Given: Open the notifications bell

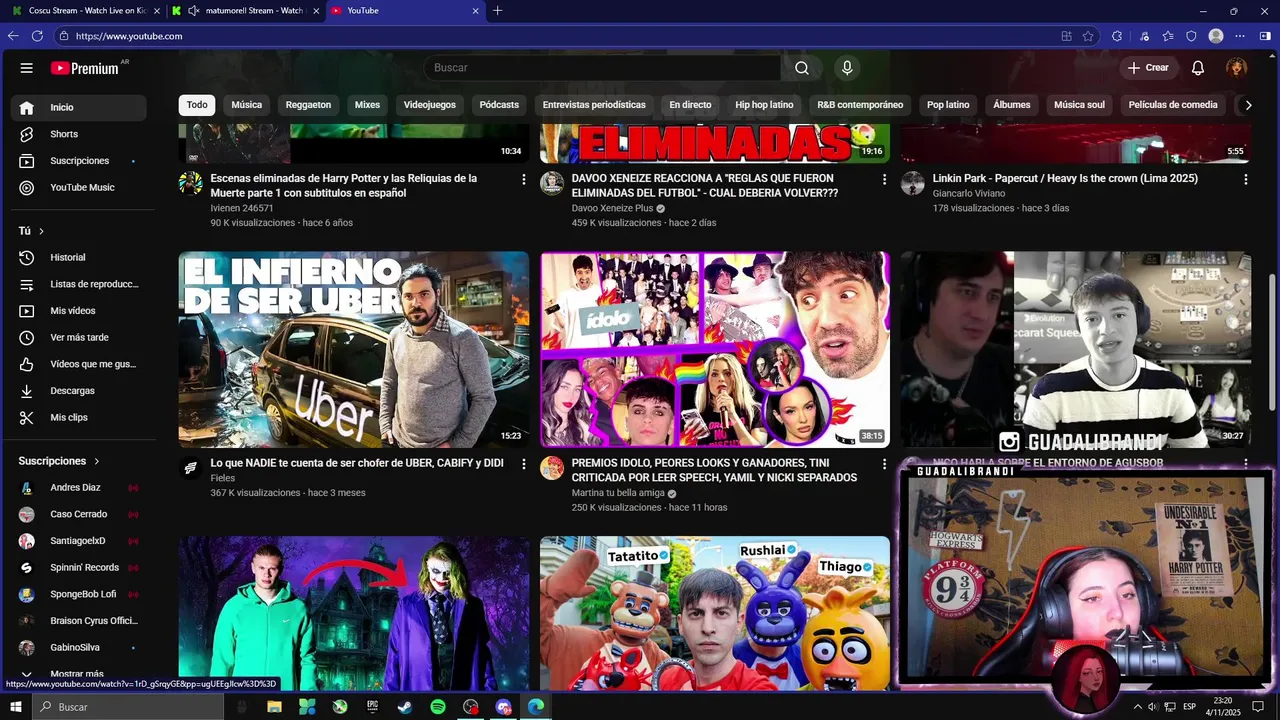Looking at the screenshot, I should pyautogui.click(x=1198, y=68).
